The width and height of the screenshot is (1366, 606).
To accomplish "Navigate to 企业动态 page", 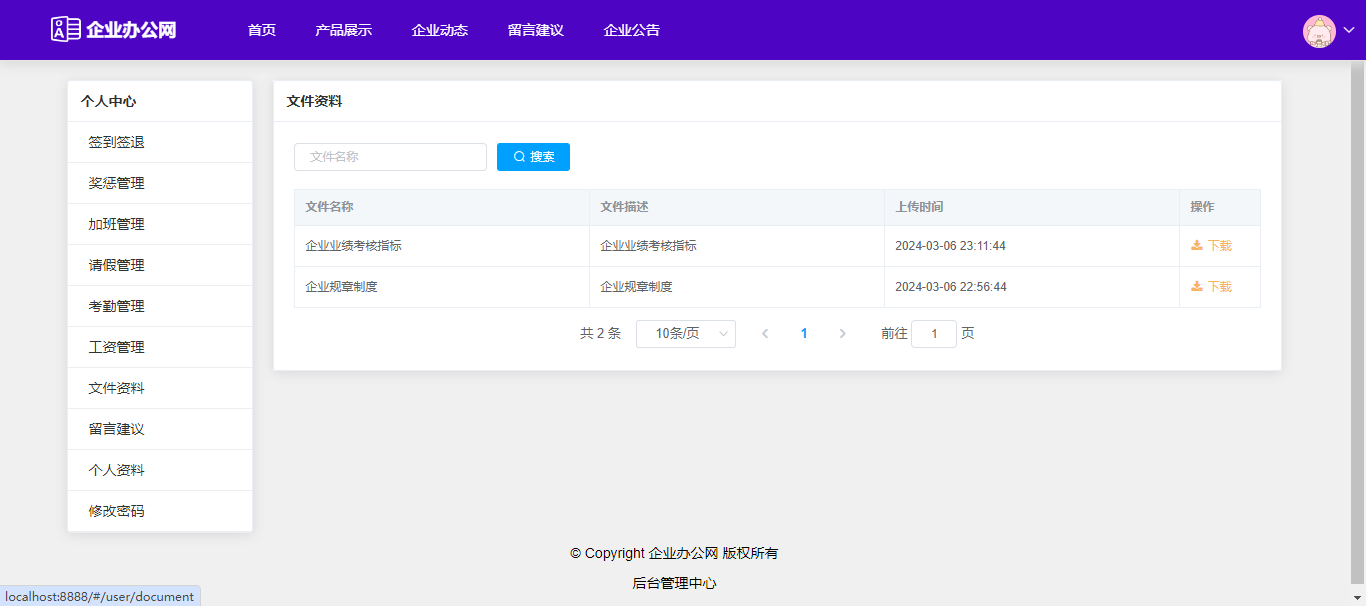I will click(x=439, y=30).
